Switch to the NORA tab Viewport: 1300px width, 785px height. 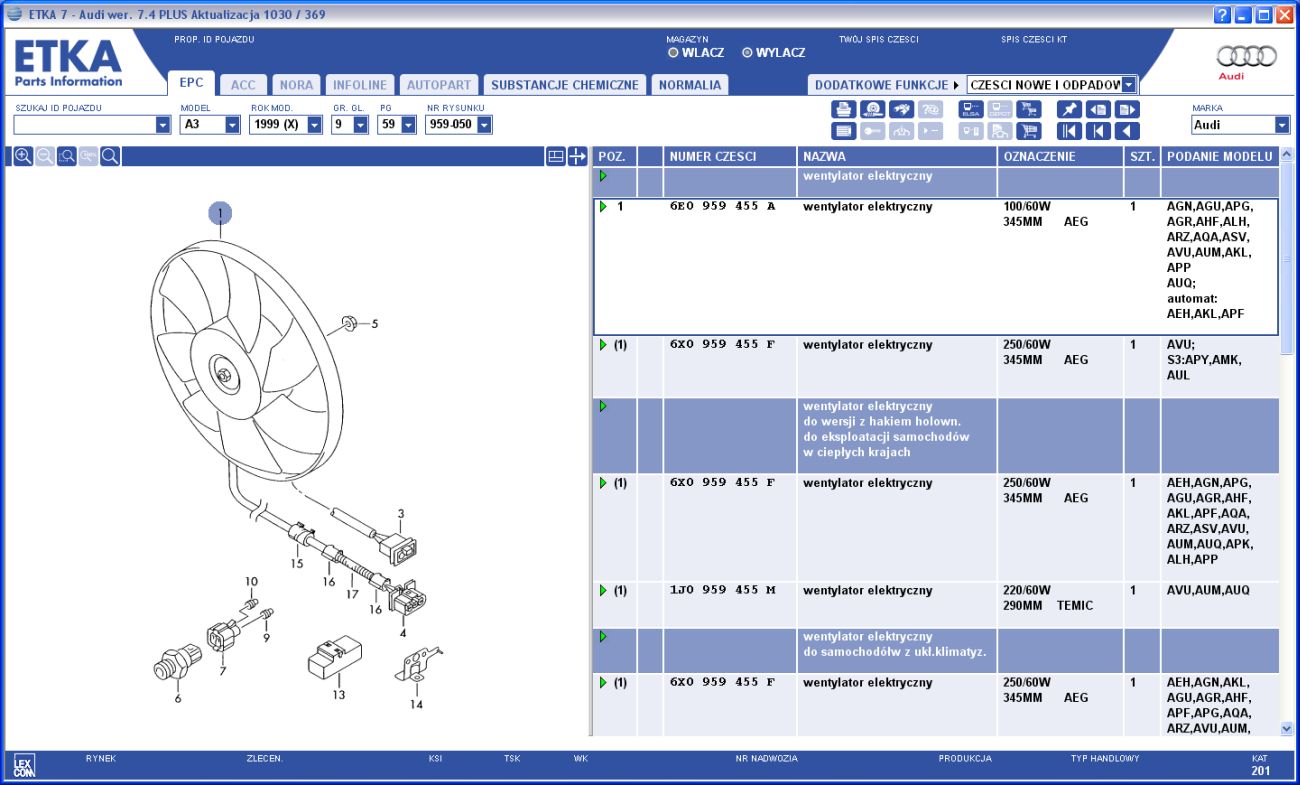point(296,85)
